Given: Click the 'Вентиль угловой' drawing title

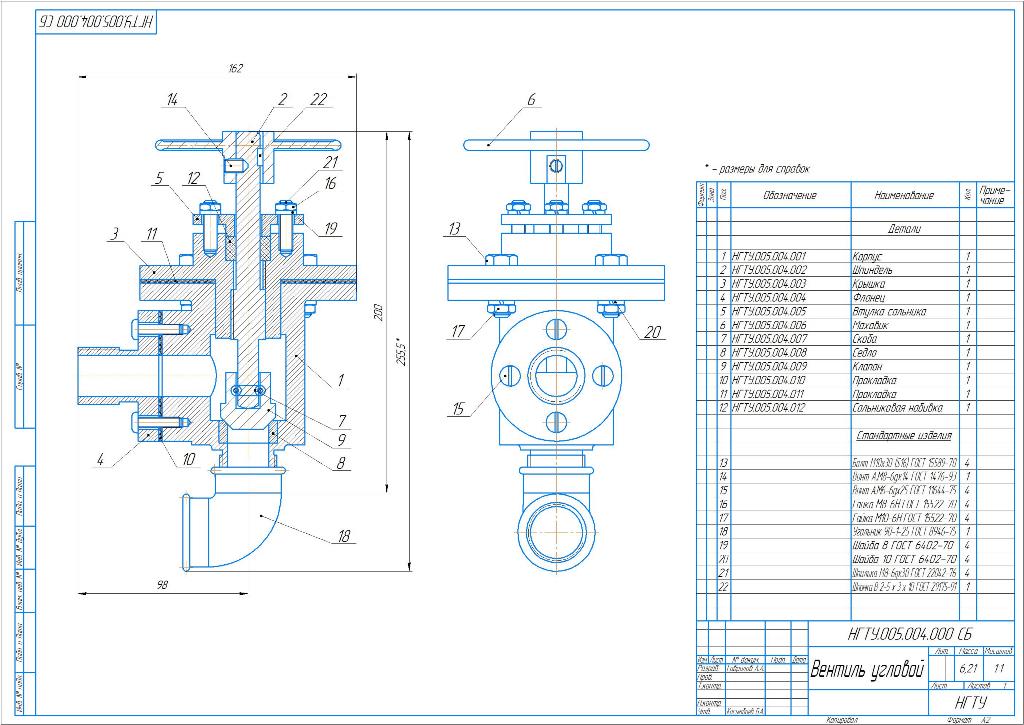Looking at the screenshot, I should coord(867,670).
